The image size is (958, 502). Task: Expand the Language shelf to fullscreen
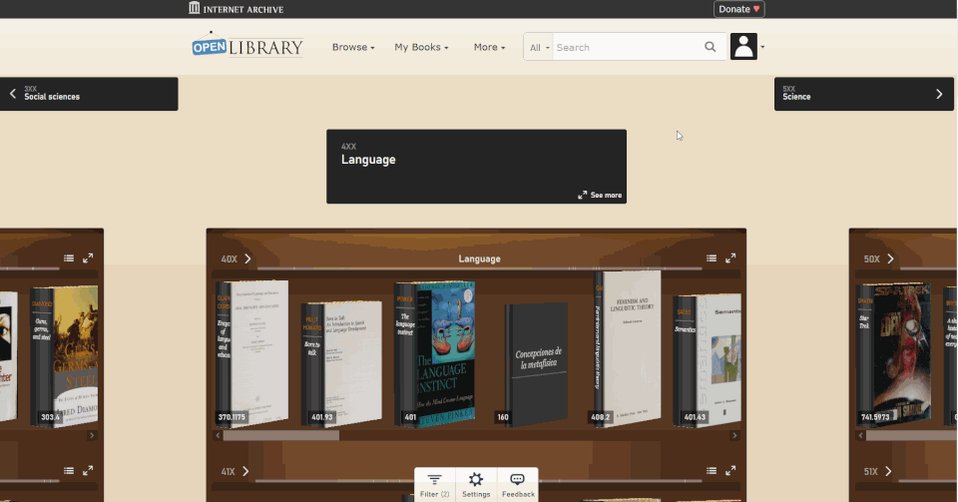731,258
